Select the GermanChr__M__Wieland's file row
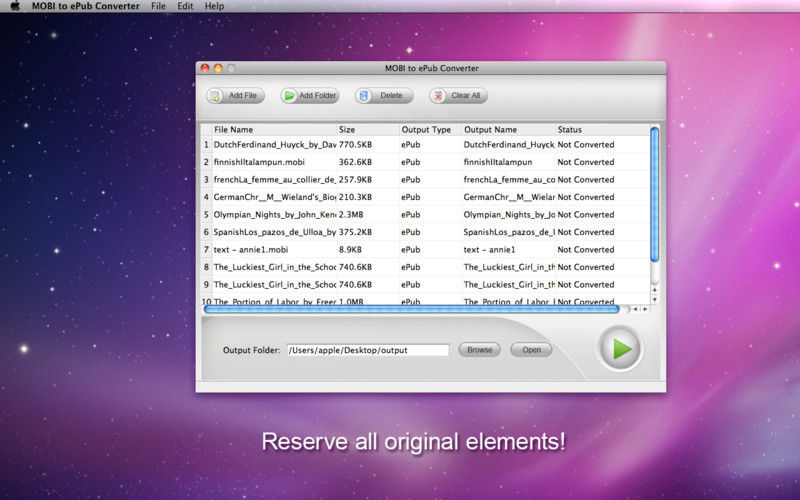The height and width of the screenshot is (500, 800). point(426,197)
